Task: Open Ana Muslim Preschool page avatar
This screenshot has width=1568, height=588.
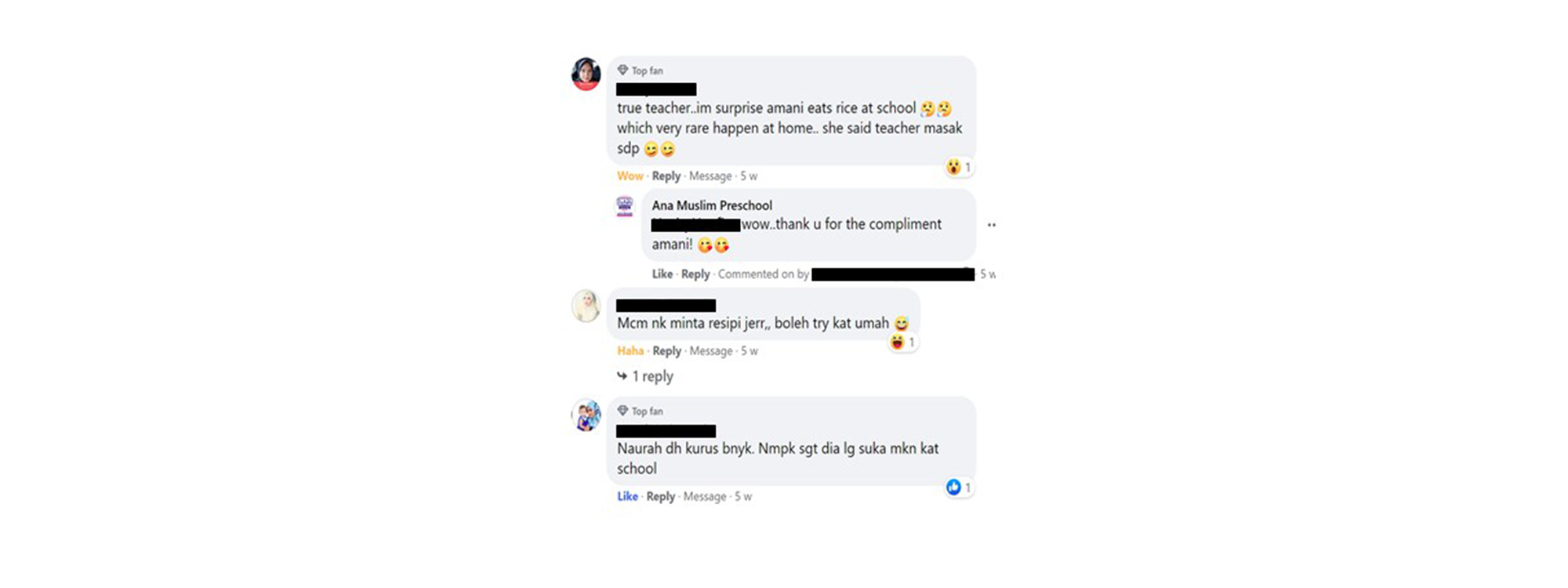Action: [x=625, y=206]
